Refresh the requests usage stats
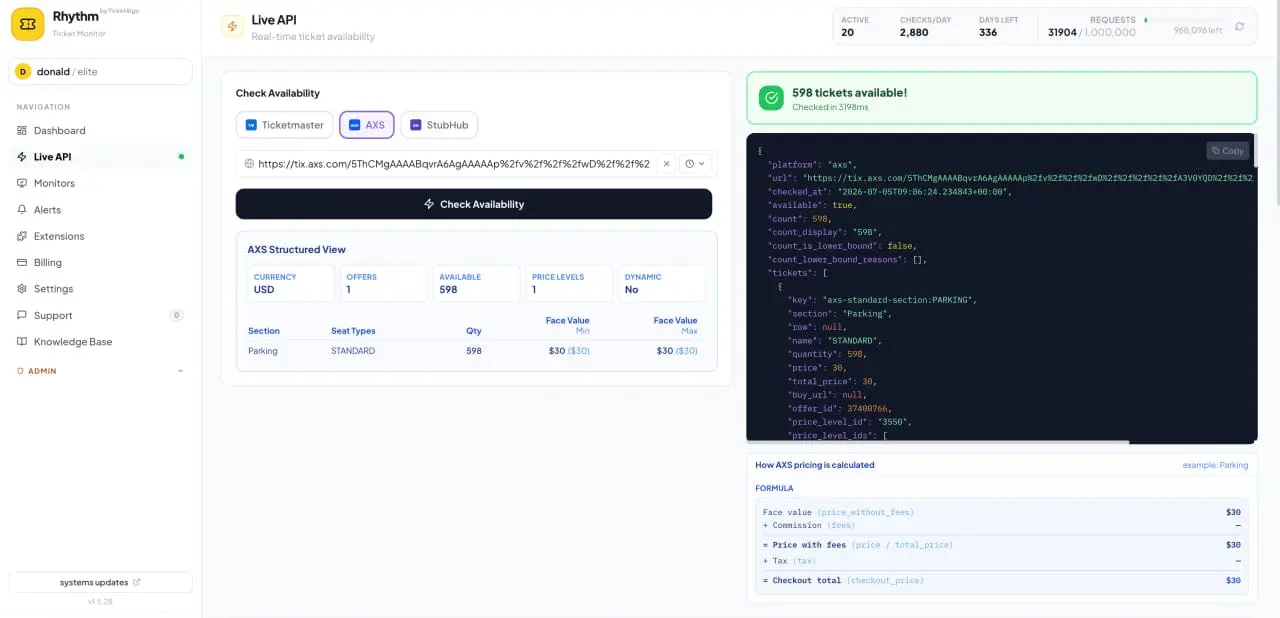 pyautogui.click(x=1240, y=27)
